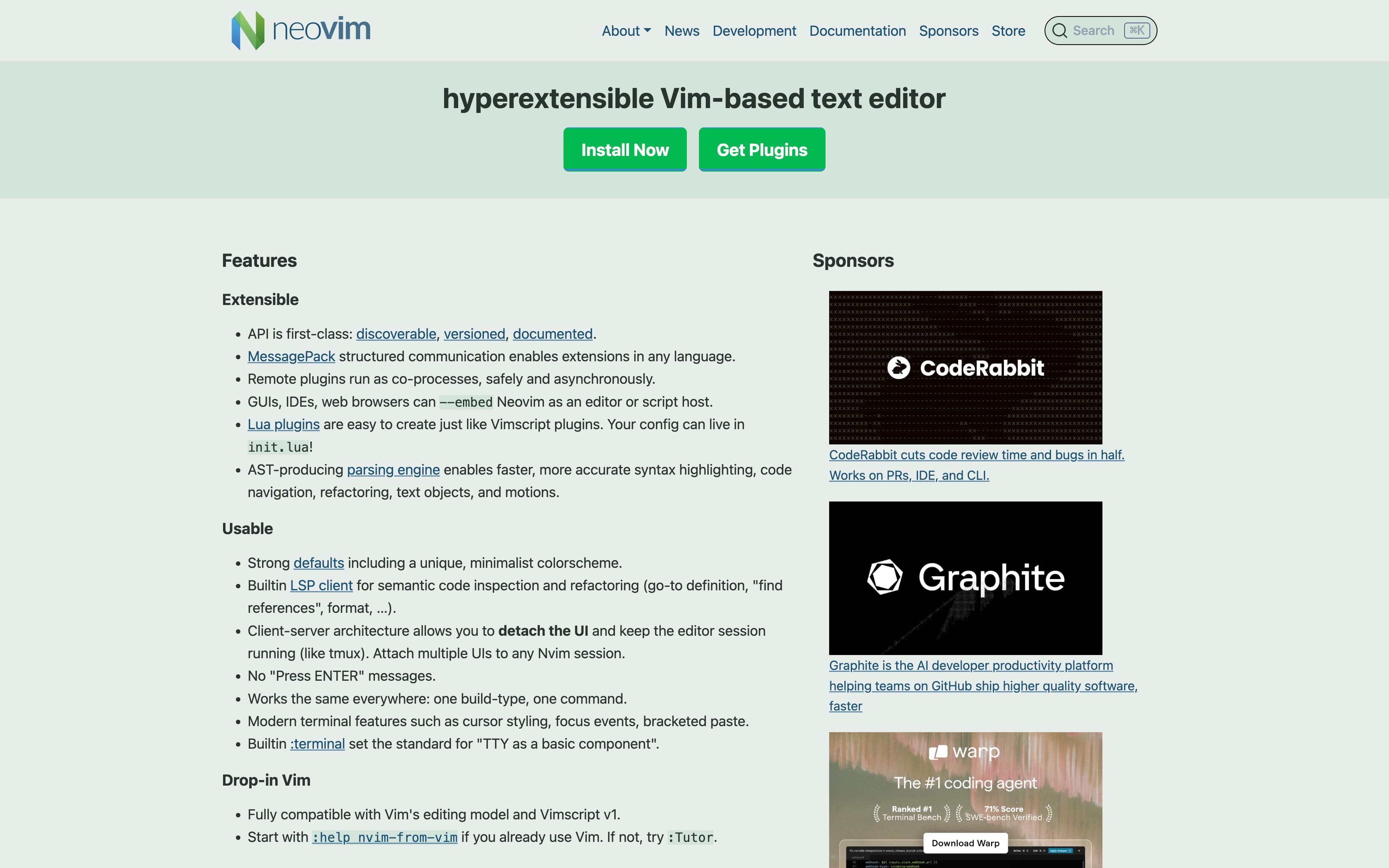Go to the News page
The image size is (1389, 868).
point(681,31)
